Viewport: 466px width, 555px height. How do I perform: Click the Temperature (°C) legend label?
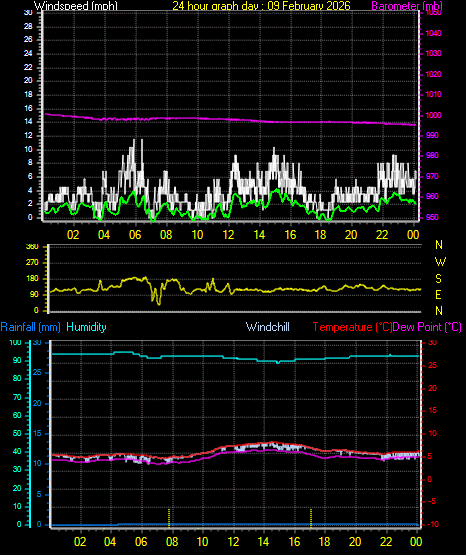click(x=352, y=327)
